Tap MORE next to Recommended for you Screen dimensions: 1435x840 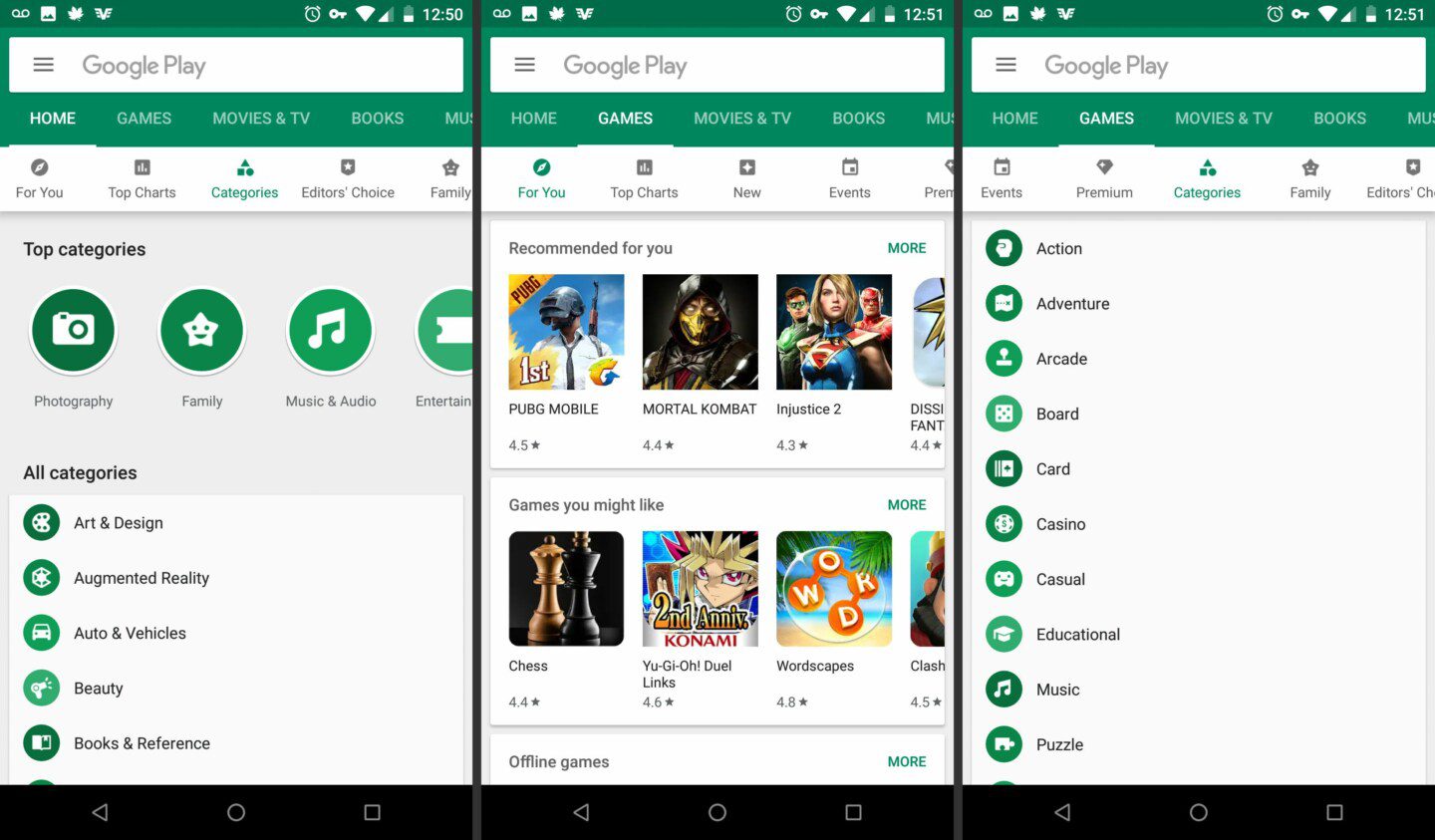(x=906, y=247)
